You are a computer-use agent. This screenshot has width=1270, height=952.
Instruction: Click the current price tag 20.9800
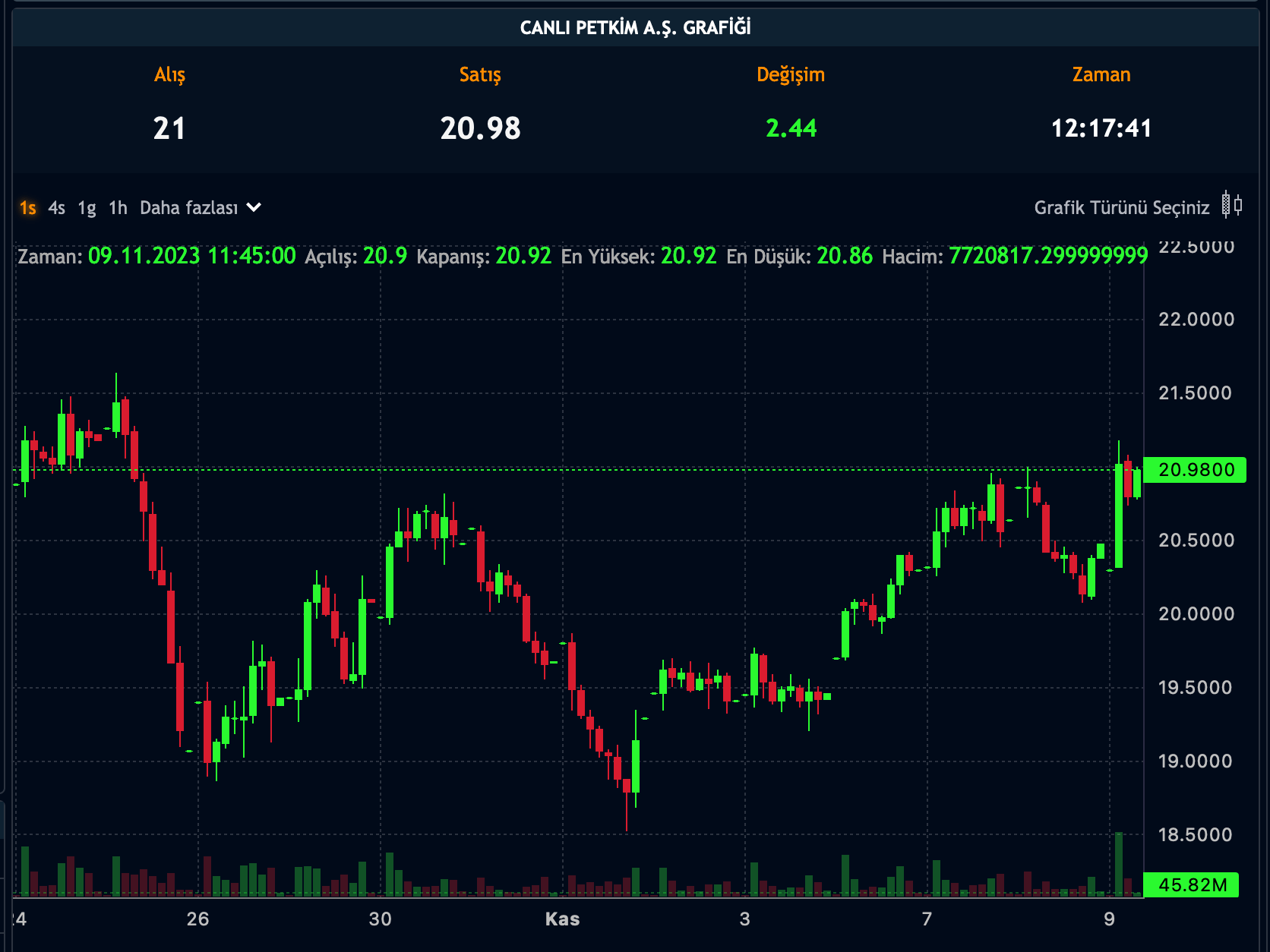tap(1195, 470)
